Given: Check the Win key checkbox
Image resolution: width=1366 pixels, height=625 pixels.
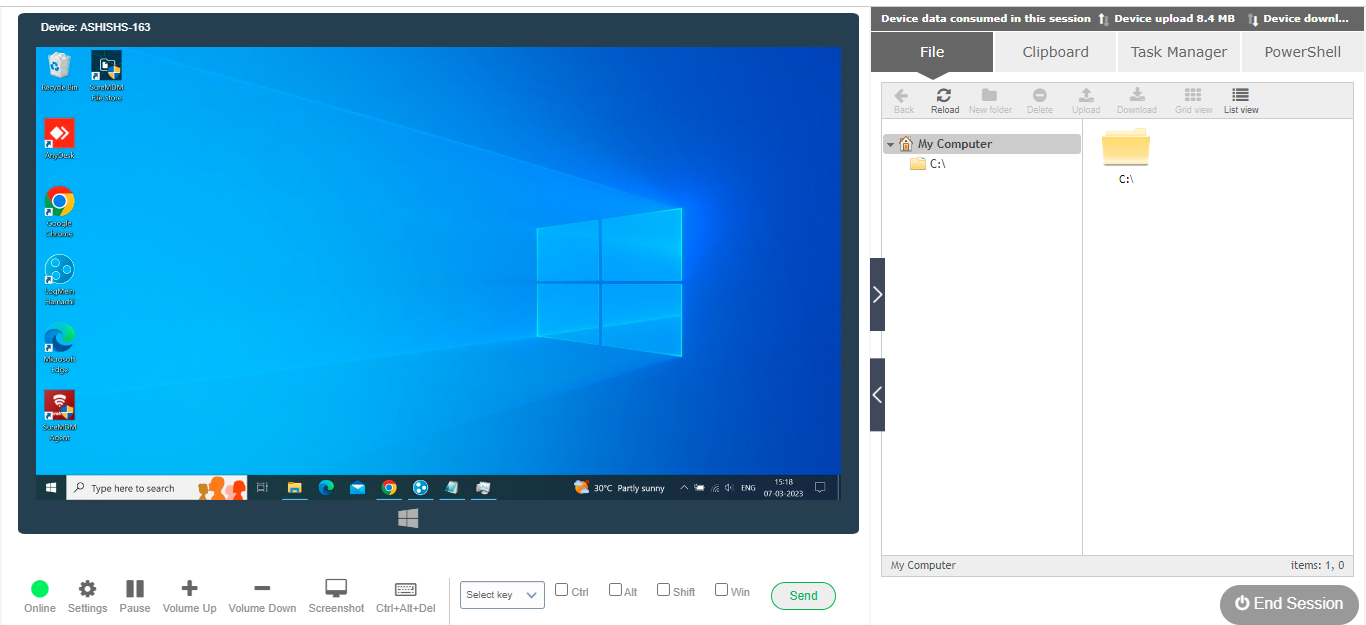Looking at the screenshot, I should click(721, 590).
